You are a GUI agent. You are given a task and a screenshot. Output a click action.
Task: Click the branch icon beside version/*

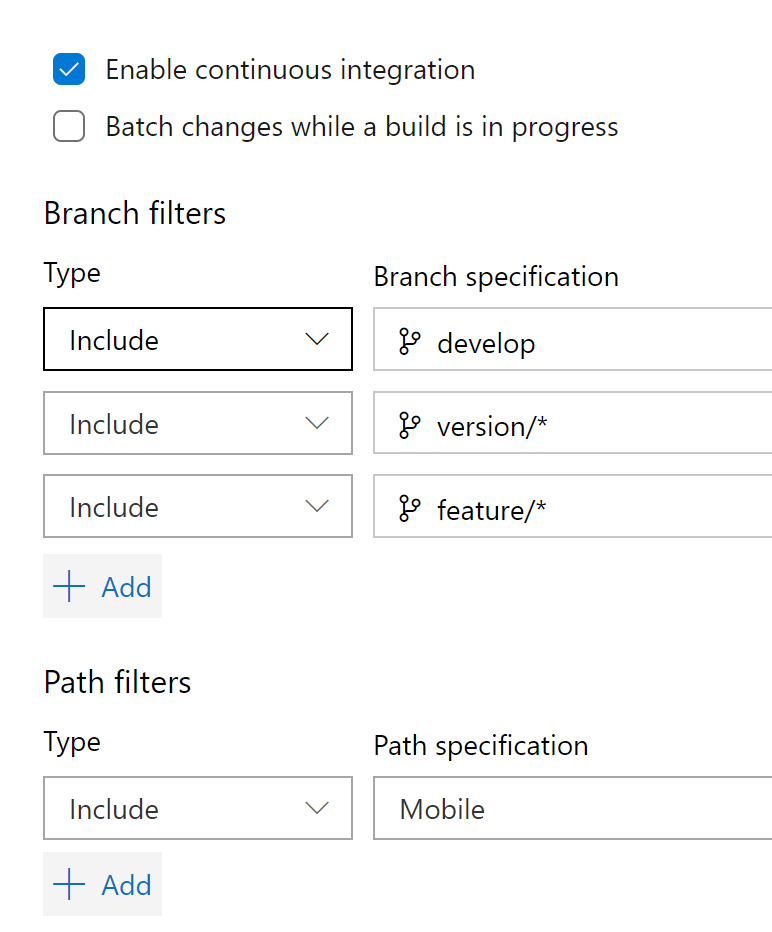tap(408, 425)
